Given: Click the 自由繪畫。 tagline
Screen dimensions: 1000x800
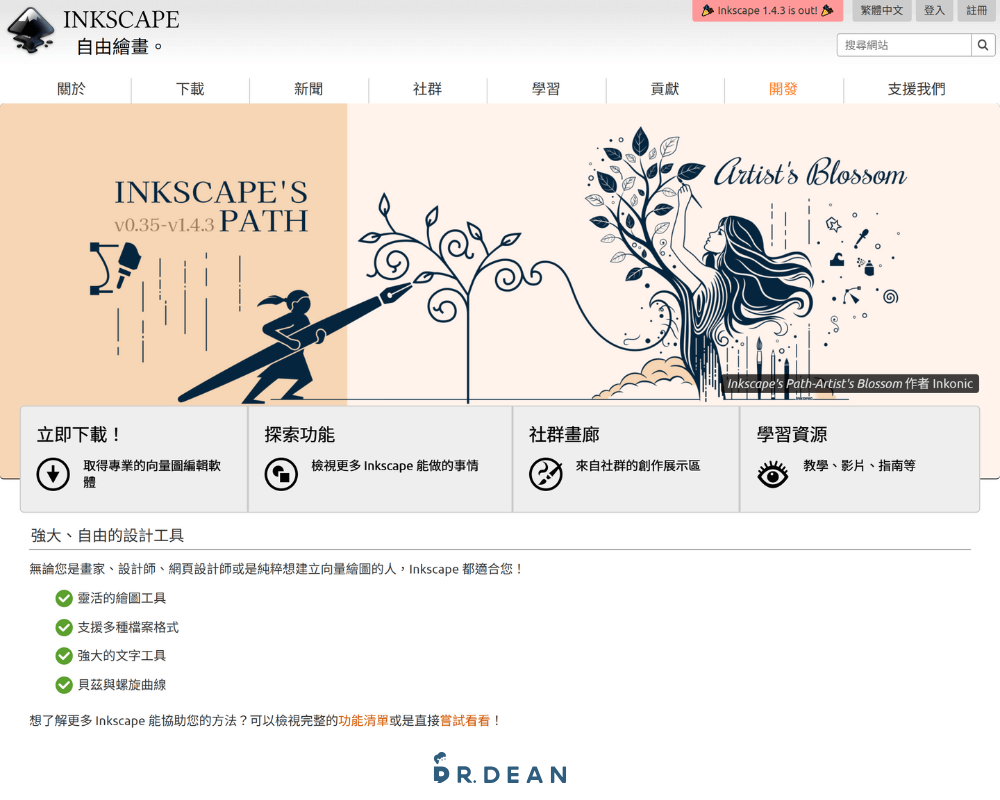Looking at the screenshot, I should pos(119,47).
